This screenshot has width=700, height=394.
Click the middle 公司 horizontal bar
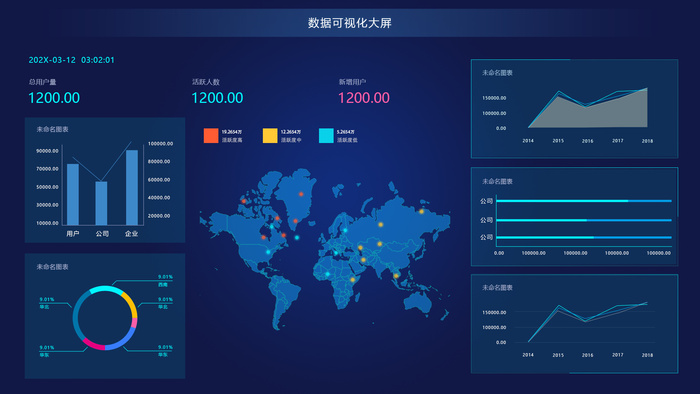pyautogui.click(x=584, y=220)
